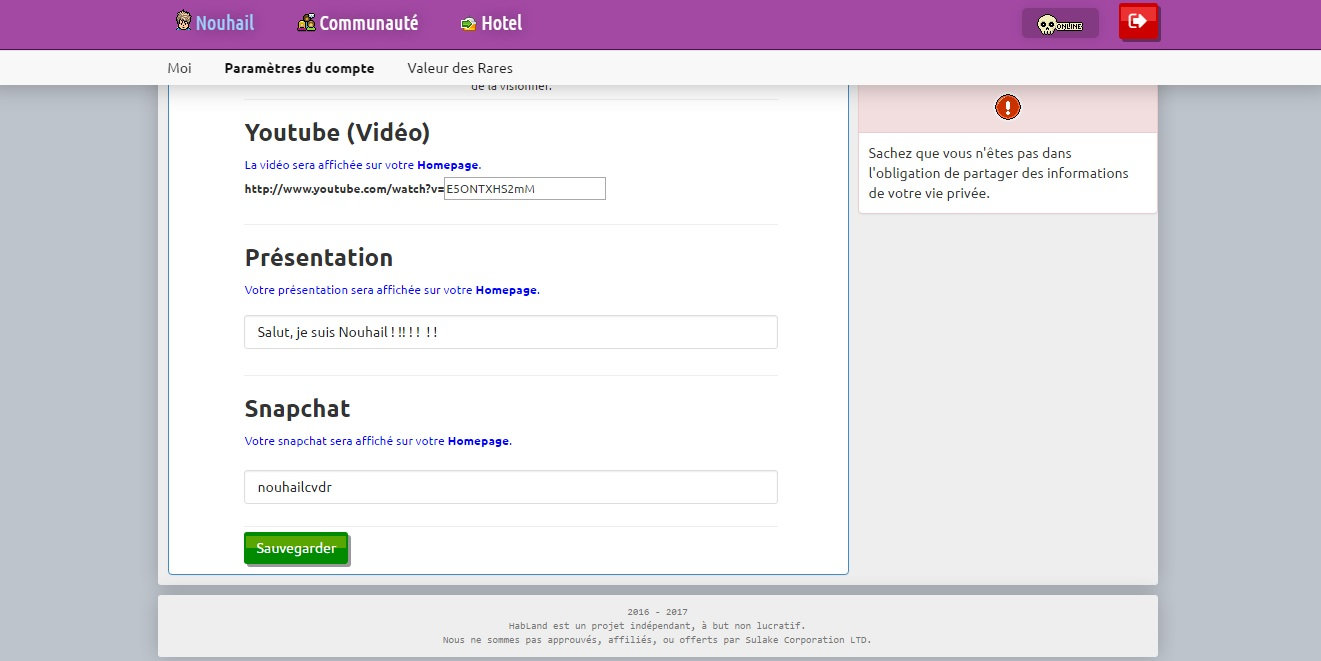The image size is (1321, 661).
Task: Select Nouhail in the top navigation
Action: click(224, 22)
